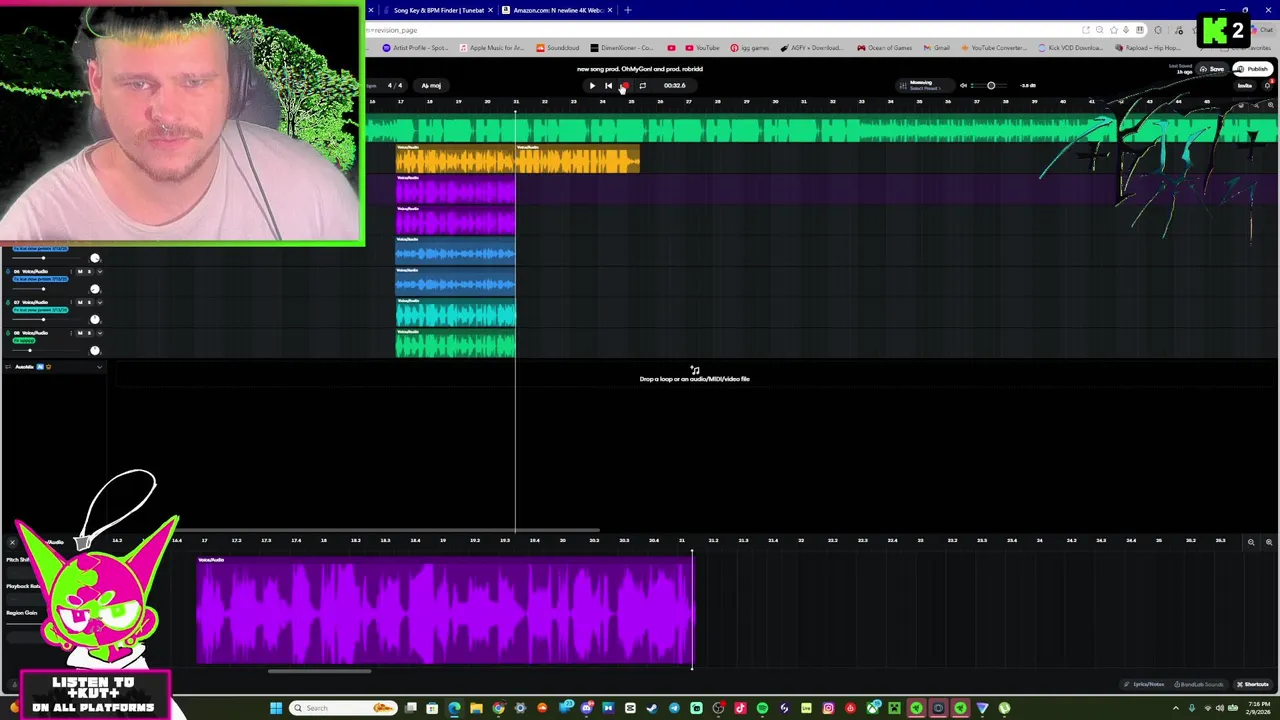This screenshot has width=1280, height=720.
Task: Click the taskbar Search box
Action: (343, 708)
